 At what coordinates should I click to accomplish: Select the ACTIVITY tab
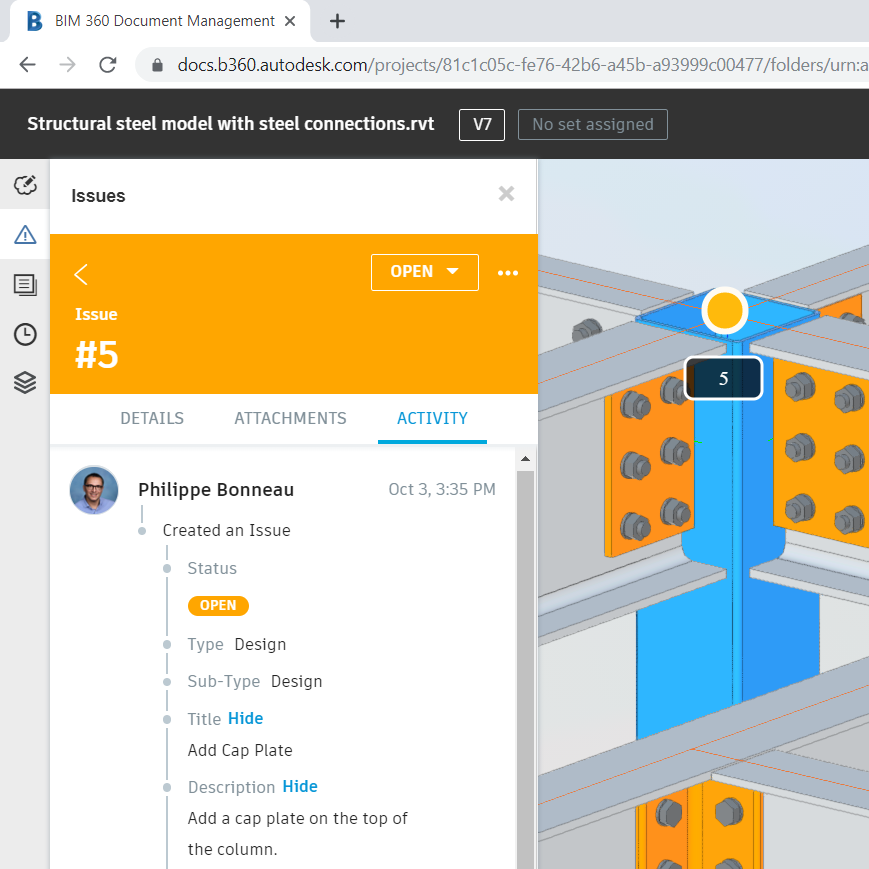[432, 418]
